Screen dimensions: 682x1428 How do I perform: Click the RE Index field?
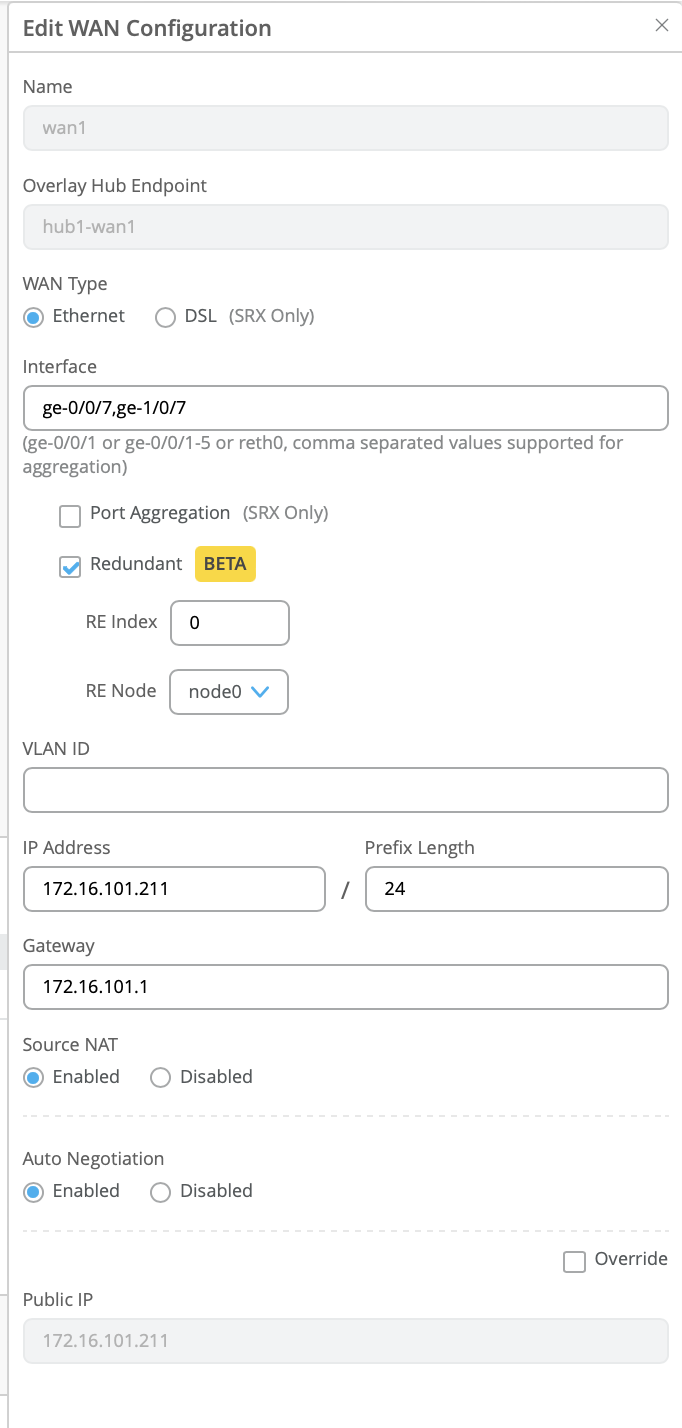click(x=230, y=623)
